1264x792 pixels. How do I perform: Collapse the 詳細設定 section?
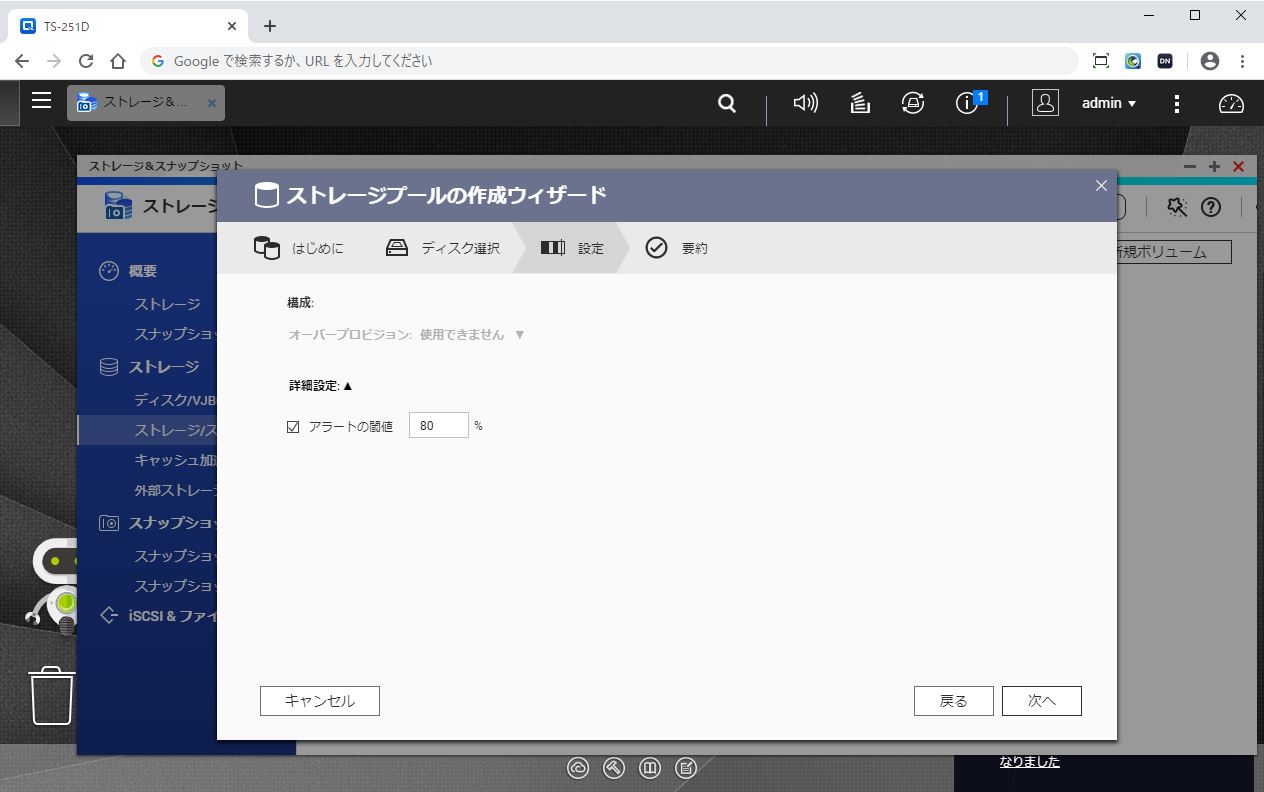click(x=347, y=385)
